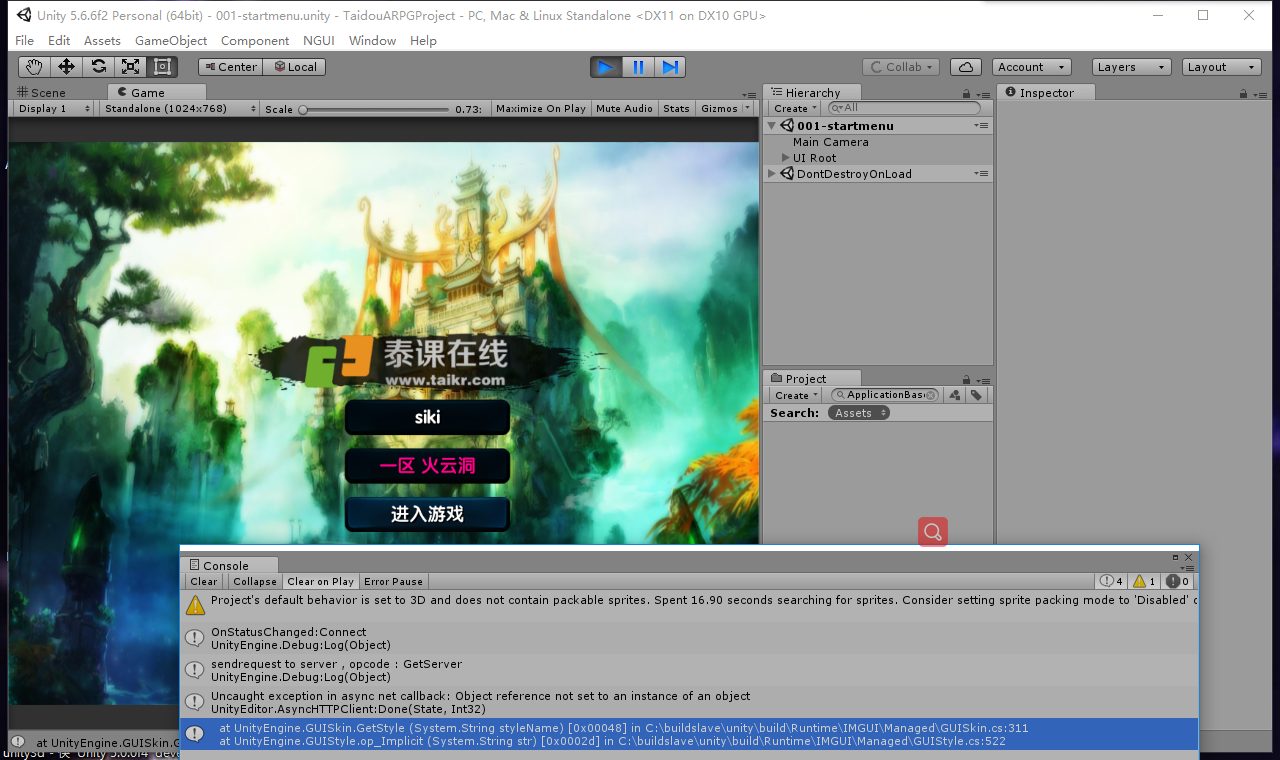Click the 一区 火云洞 server button
The width and height of the screenshot is (1280, 760).
[428, 465]
